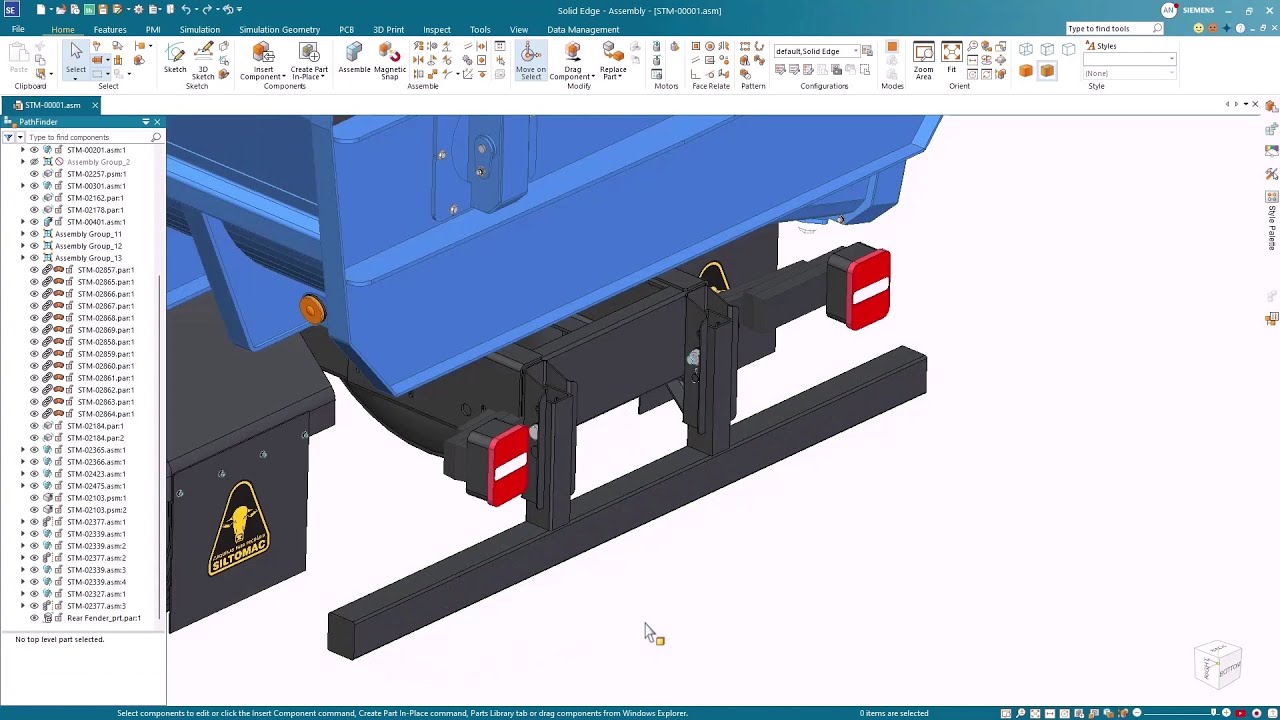Click the Fit view icon

951,53
